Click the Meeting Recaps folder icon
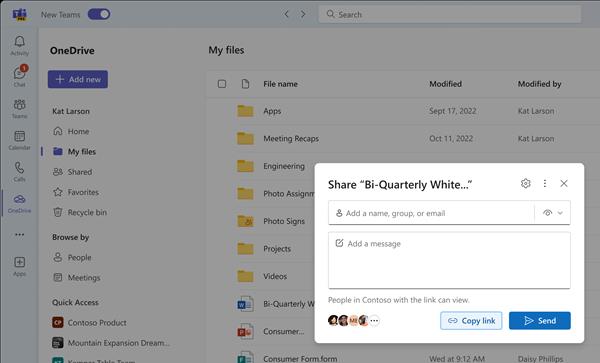Screen dimensions: 600x363 click(245, 138)
